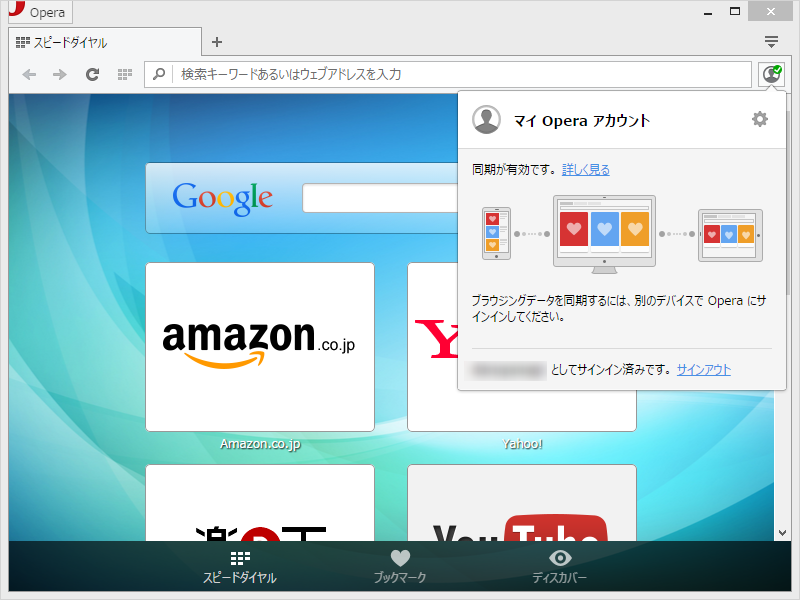
Task: Reload the current page
Action: pos(92,74)
